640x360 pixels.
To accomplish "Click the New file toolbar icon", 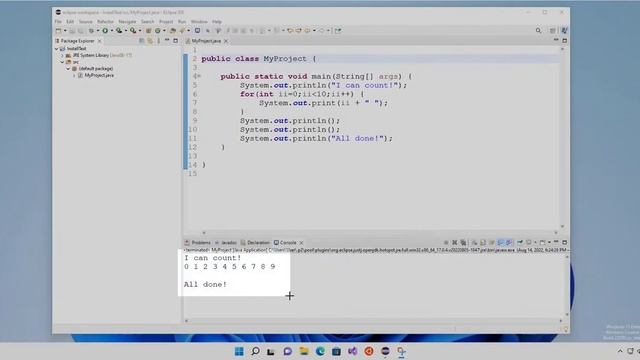I will click(58, 31).
